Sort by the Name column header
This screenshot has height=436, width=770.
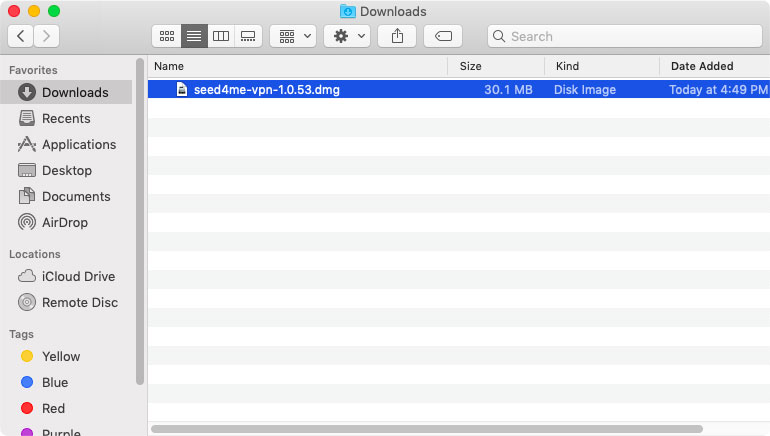click(x=297, y=66)
